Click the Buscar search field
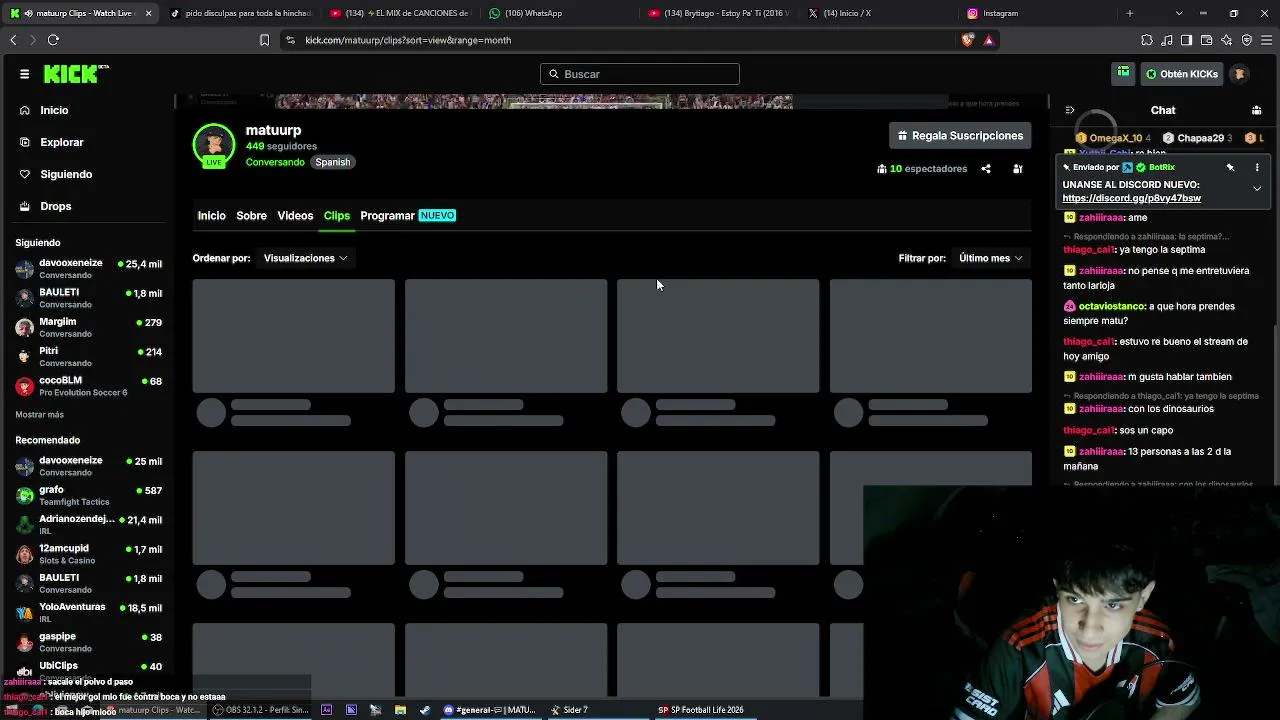Screen dimensions: 1280x720 640,74
